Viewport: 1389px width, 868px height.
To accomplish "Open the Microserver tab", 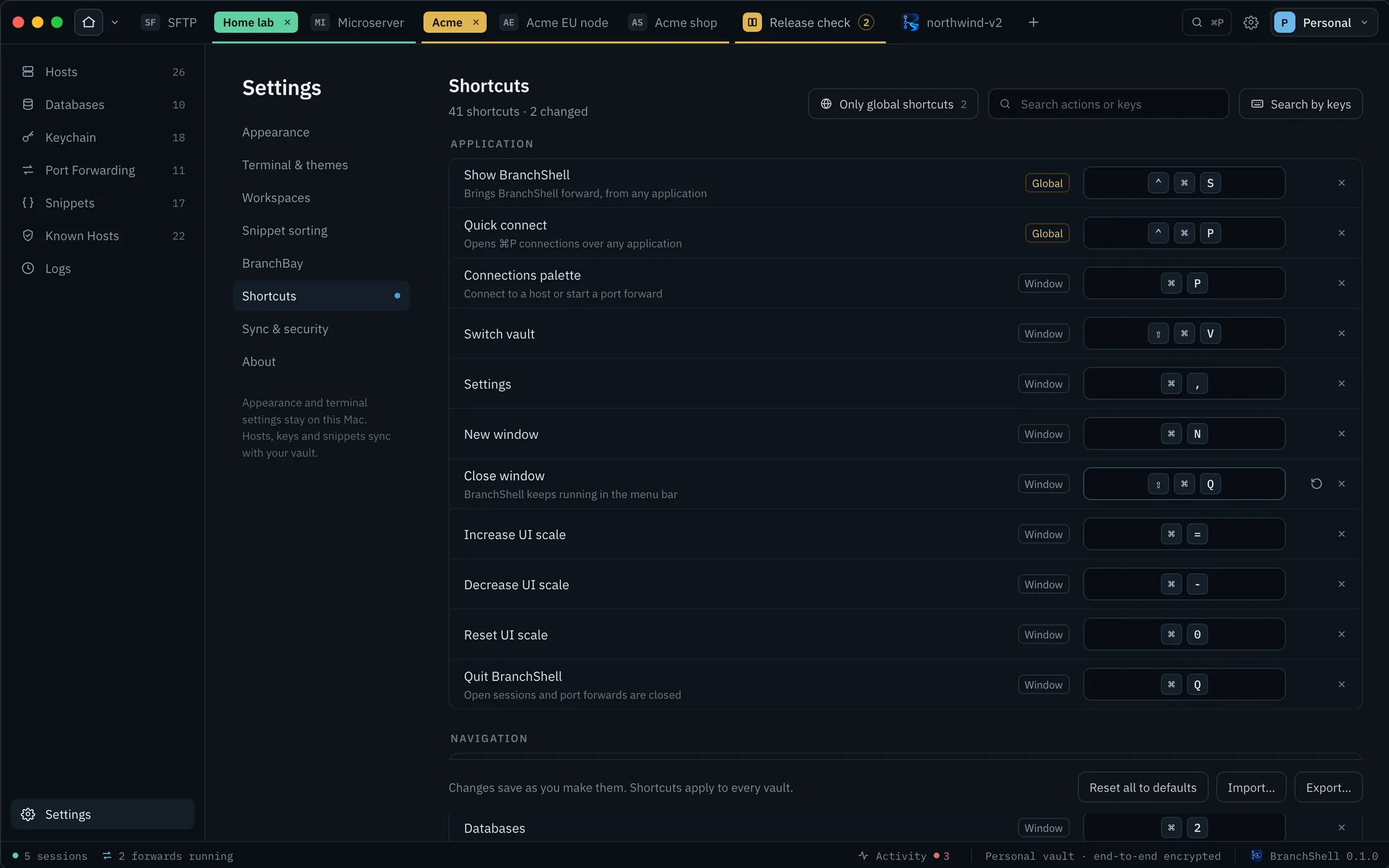I will 358,23.
